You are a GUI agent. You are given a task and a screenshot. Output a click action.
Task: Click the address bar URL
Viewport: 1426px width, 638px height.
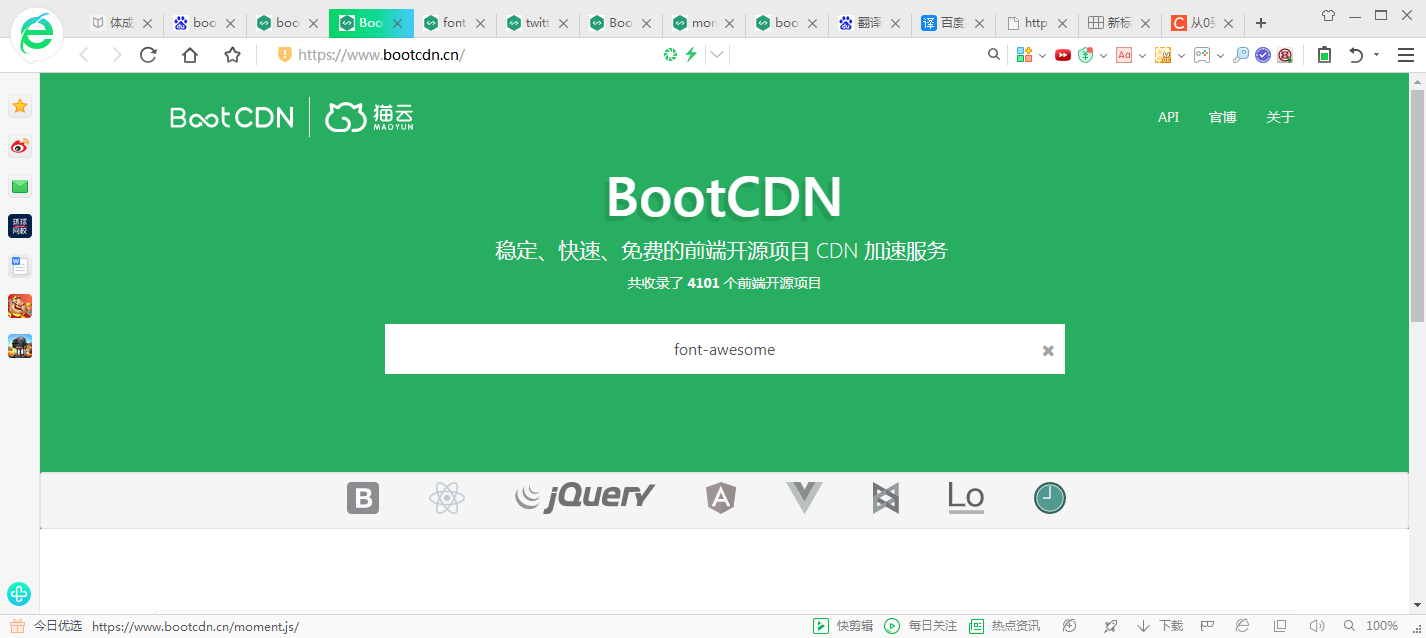(x=381, y=55)
